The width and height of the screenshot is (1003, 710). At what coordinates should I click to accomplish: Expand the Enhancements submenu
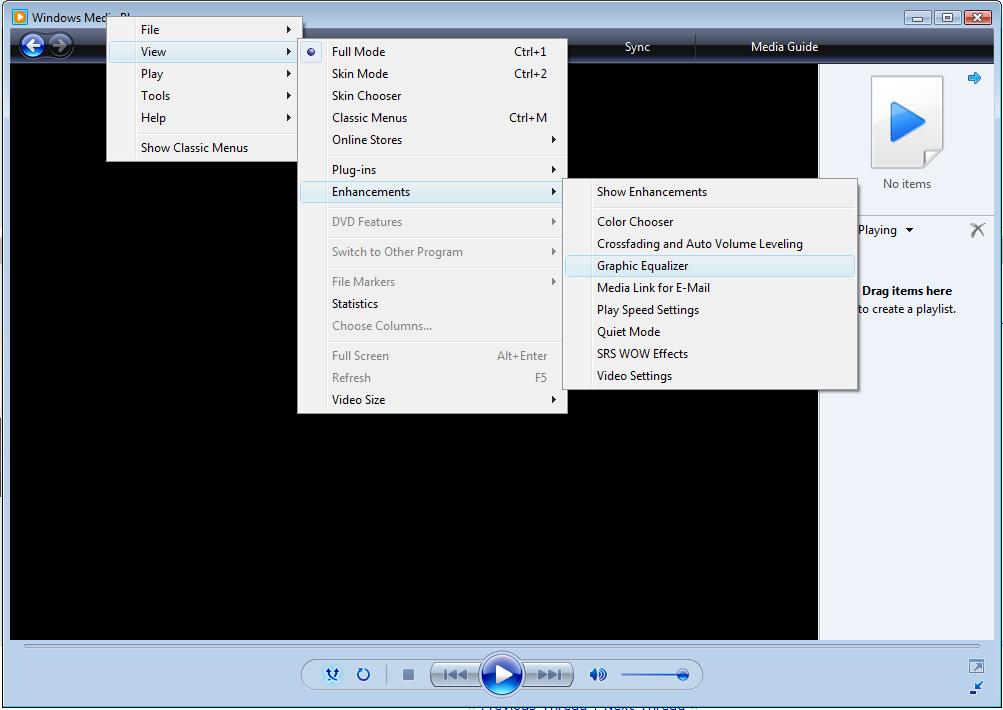tap(433, 192)
